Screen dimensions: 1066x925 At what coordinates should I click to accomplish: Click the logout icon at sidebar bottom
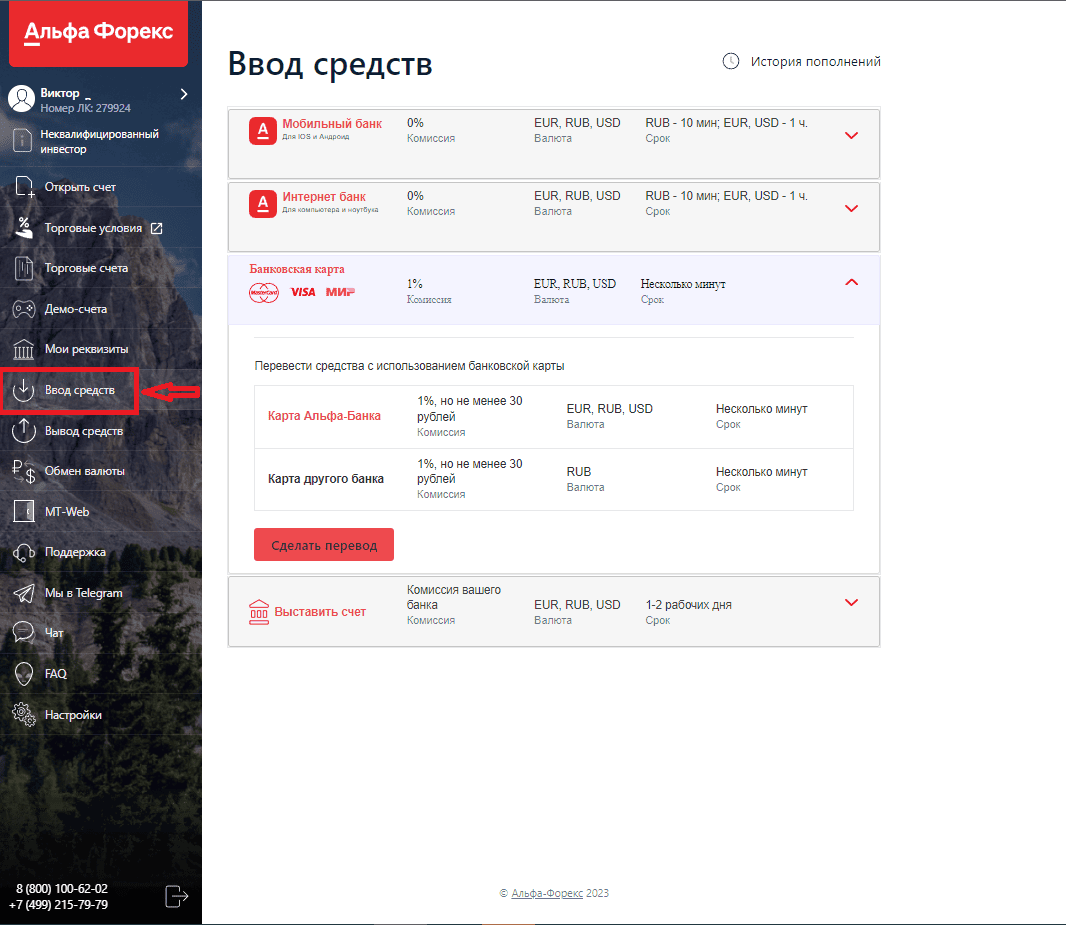click(x=177, y=896)
